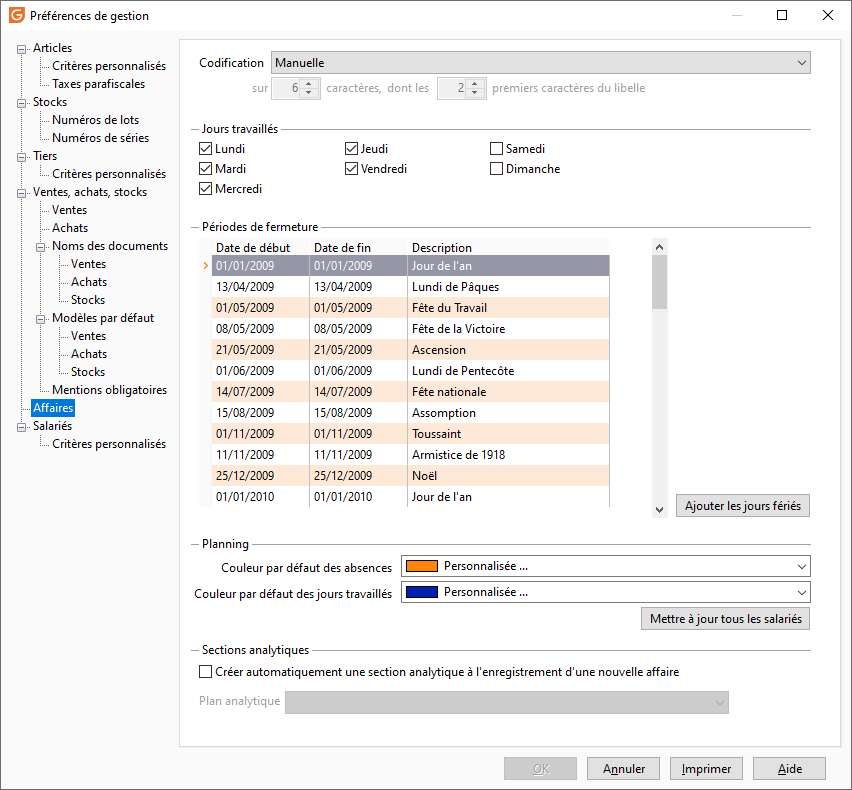Open help with the Aide button

coord(789,769)
